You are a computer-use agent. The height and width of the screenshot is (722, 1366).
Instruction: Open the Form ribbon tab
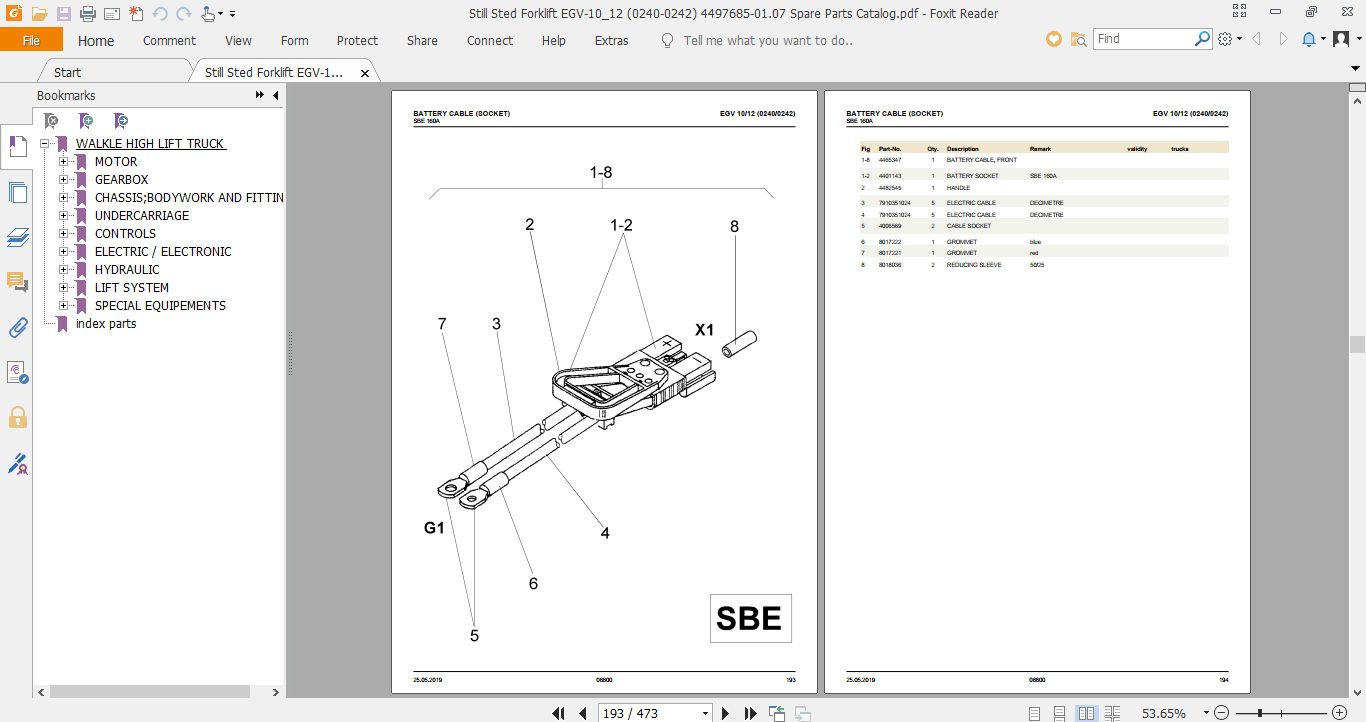pyautogui.click(x=294, y=40)
